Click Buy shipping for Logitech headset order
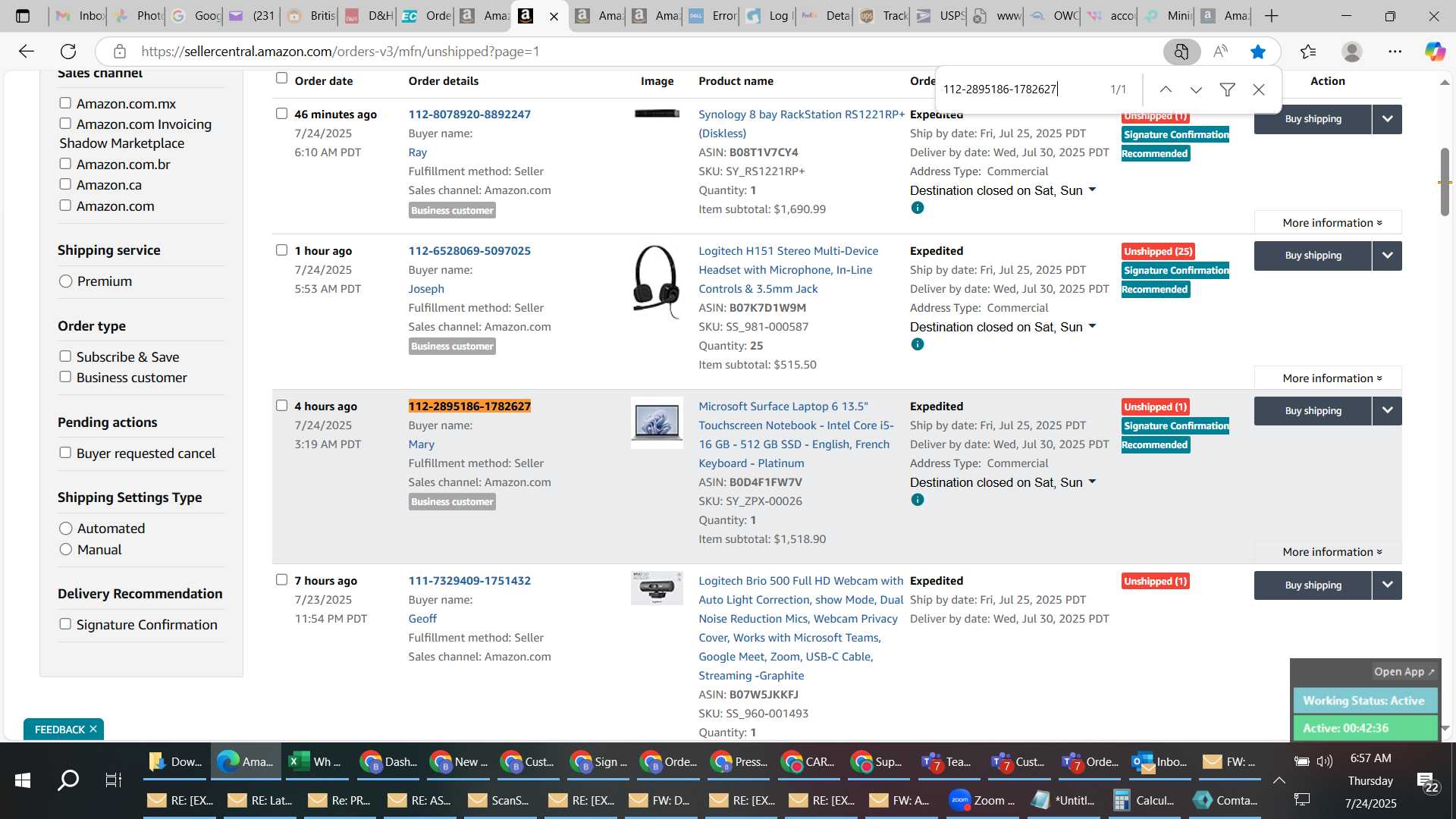1456x819 pixels. (1313, 256)
